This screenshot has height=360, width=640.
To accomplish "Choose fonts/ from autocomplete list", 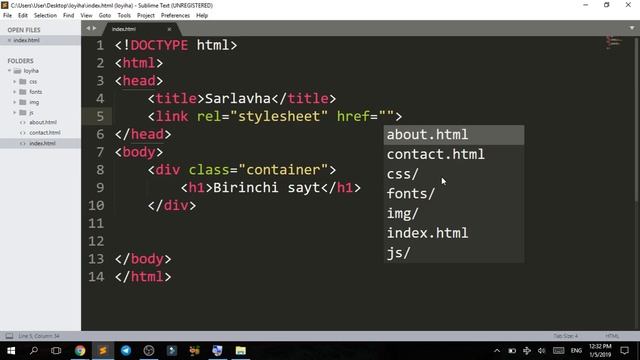I will pyautogui.click(x=453, y=193).
